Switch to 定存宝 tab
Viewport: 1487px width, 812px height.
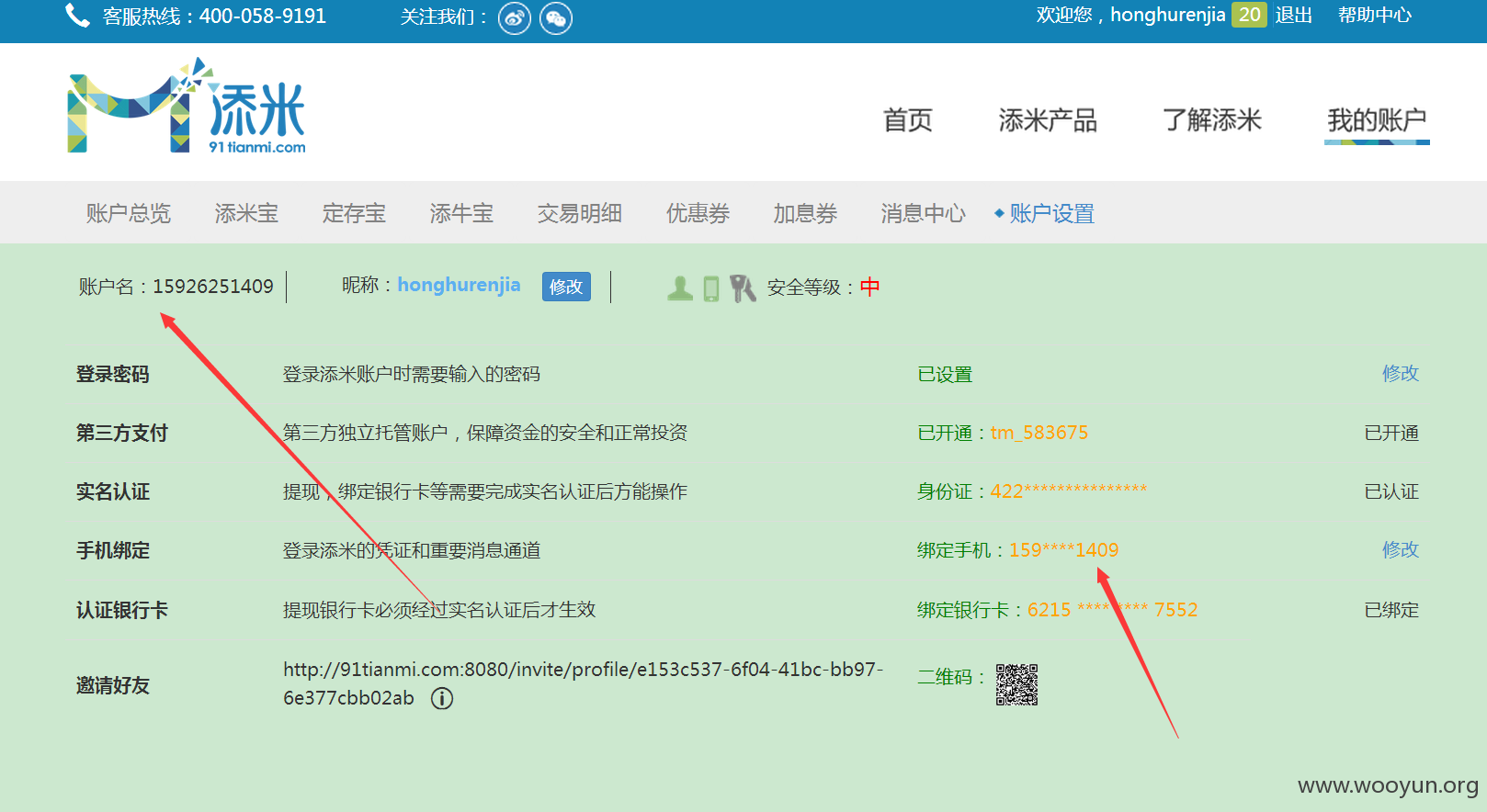tap(354, 213)
